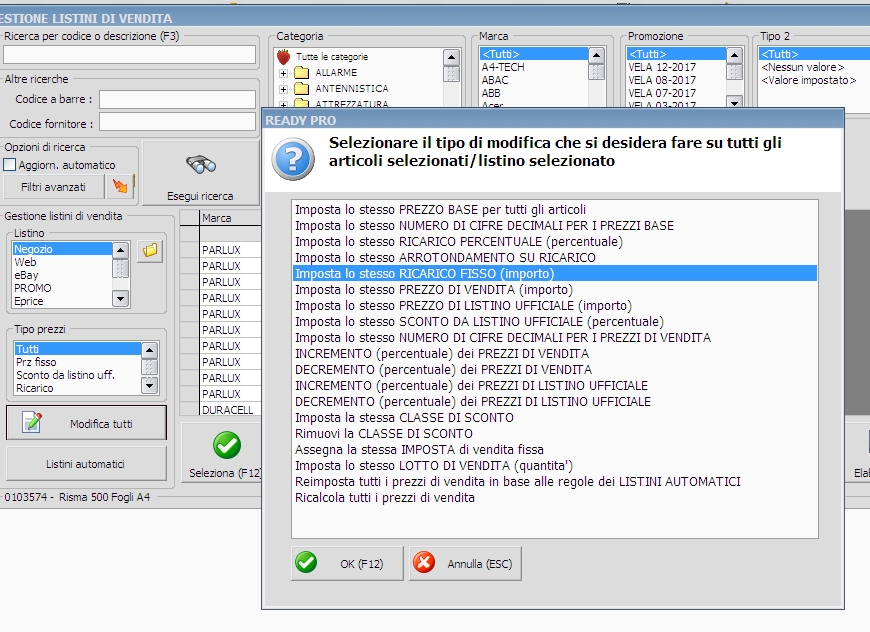The image size is (870, 632).
Task: Select INCREMENTO dei PREZZI DI LISTINO UFFICIALE
Action: click(x=554, y=386)
